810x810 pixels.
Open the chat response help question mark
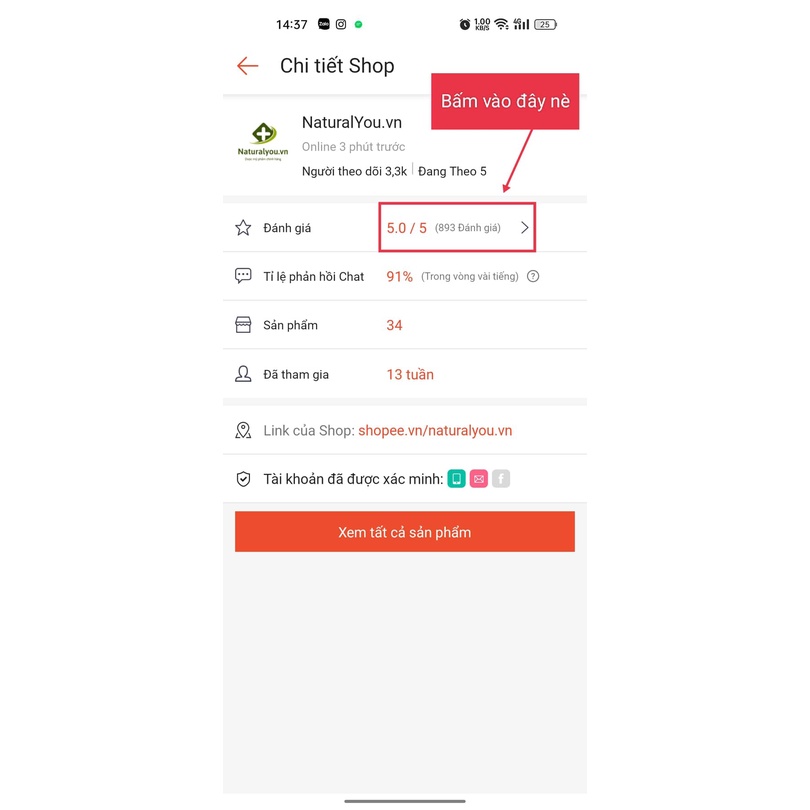[x=533, y=276]
